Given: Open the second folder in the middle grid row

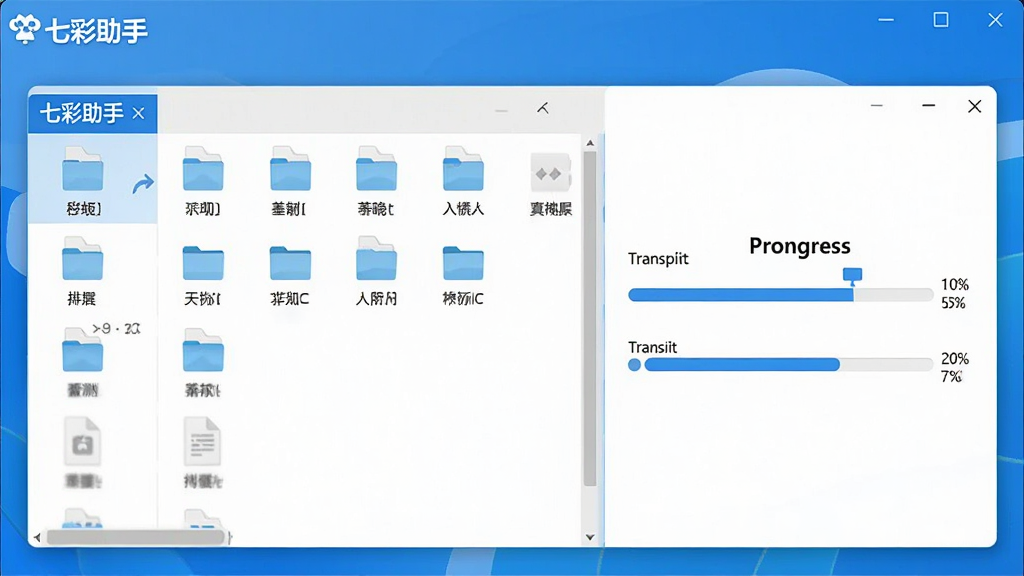Looking at the screenshot, I should point(290,263).
